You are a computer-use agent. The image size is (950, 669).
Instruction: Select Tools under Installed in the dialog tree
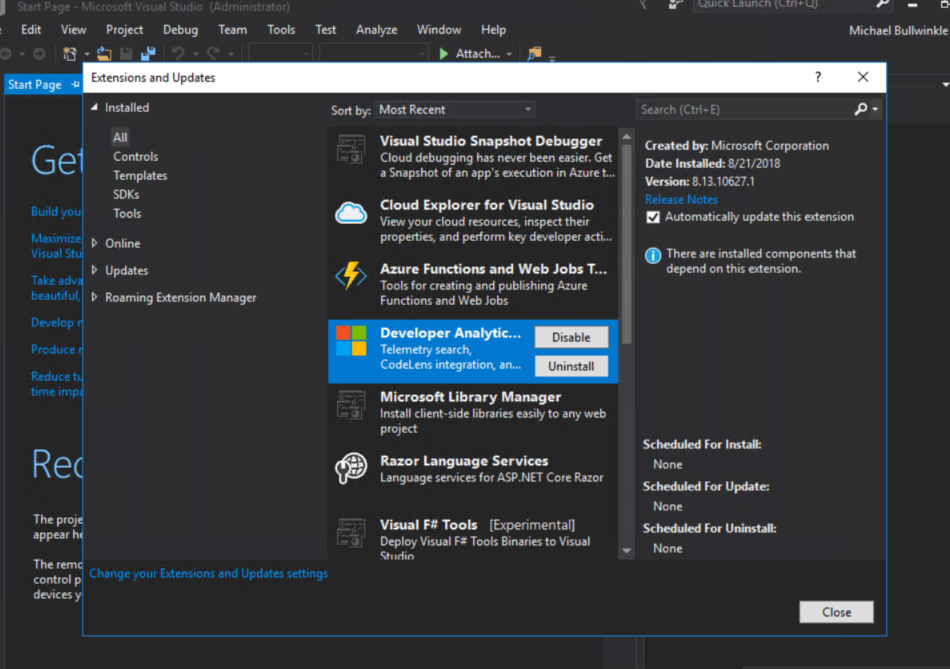point(127,213)
